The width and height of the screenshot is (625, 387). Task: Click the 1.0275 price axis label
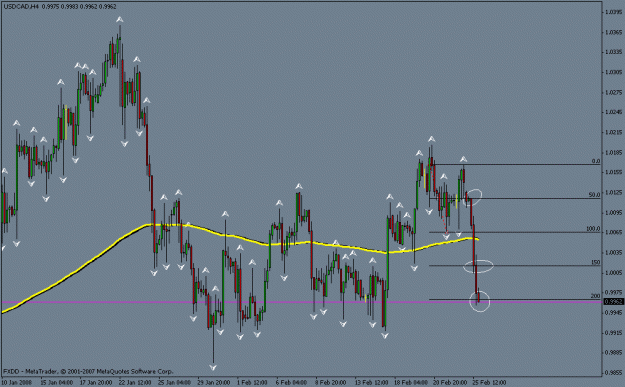tap(613, 92)
